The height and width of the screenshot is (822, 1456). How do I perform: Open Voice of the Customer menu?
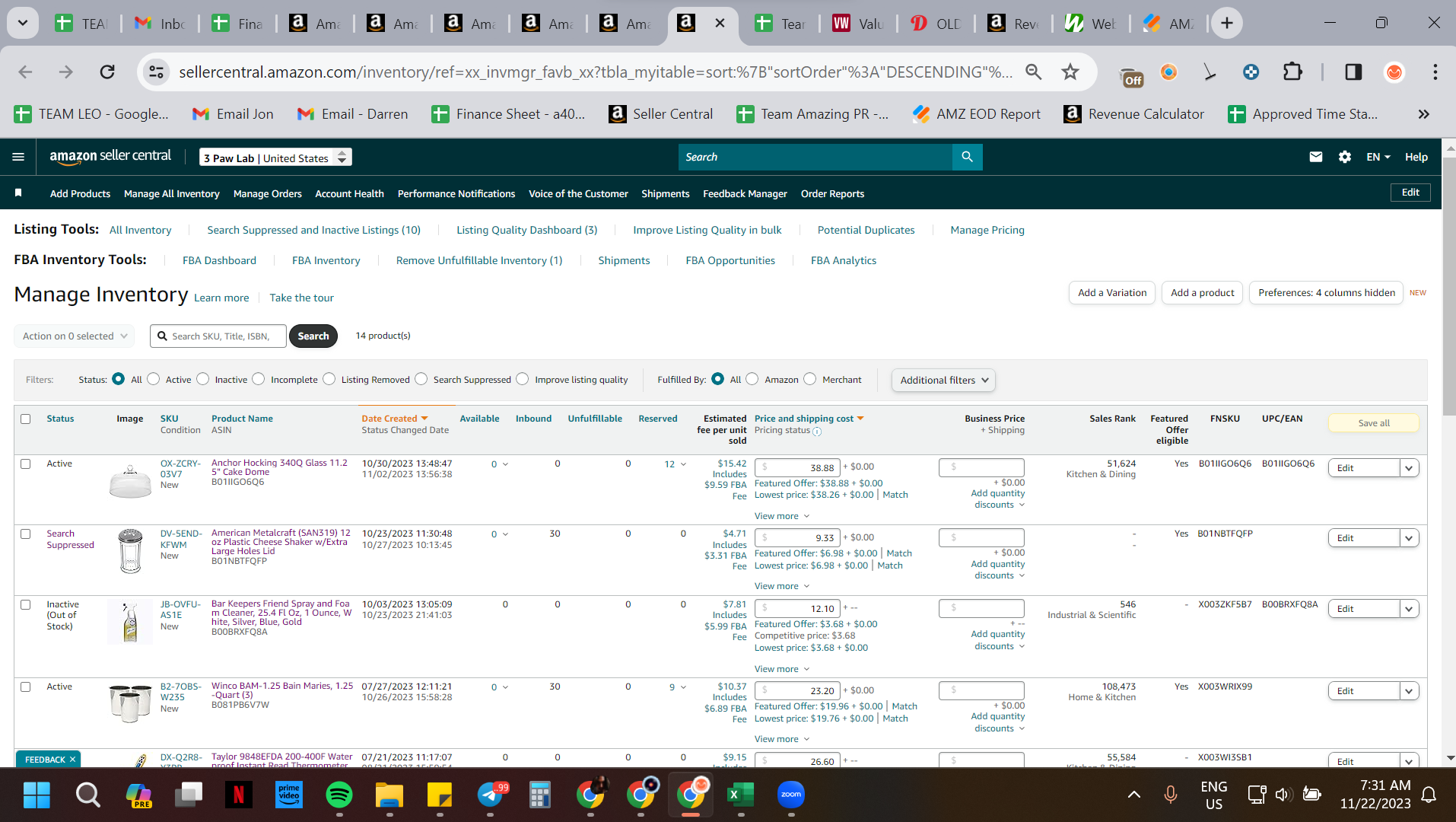pos(578,194)
